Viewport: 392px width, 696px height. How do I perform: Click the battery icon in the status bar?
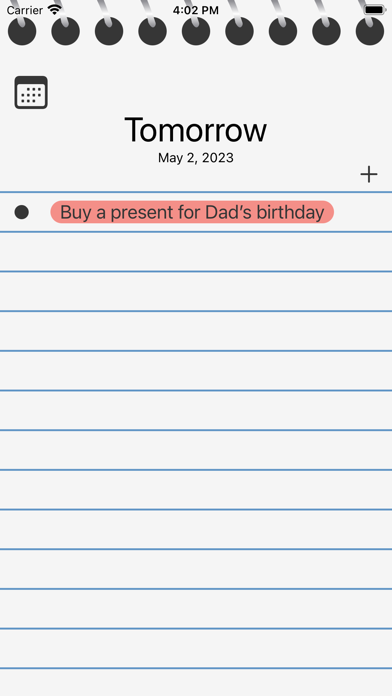[375, 10]
